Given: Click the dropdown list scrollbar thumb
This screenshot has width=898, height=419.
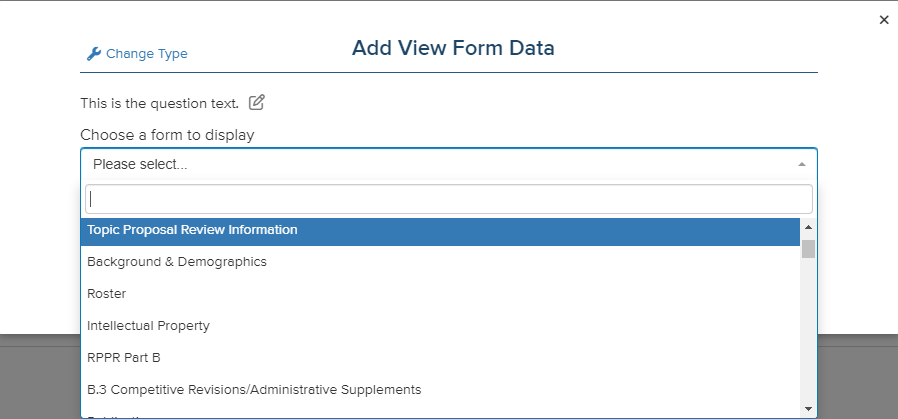Looking at the screenshot, I should pyautogui.click(x=809, y=249).
